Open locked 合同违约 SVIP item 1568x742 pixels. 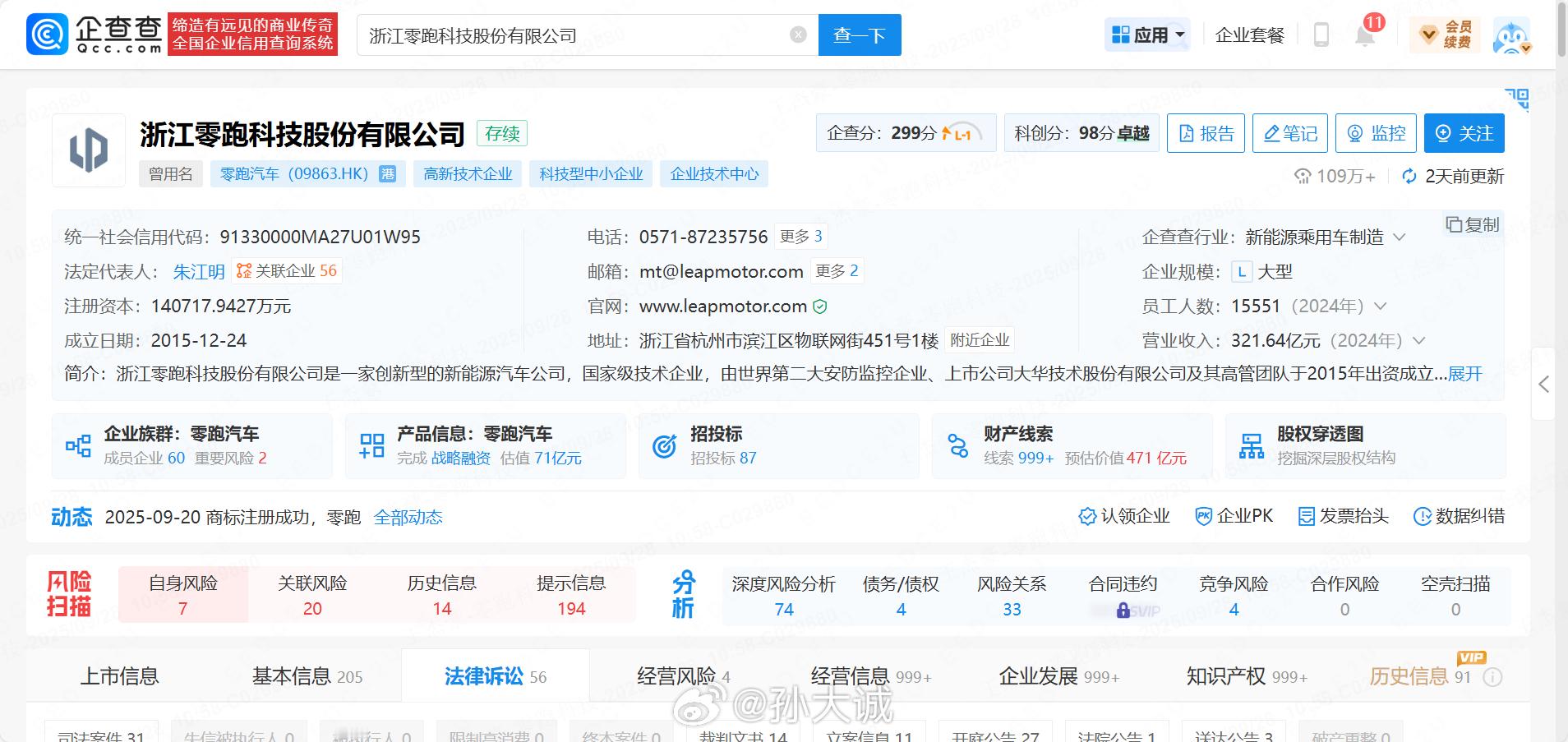[x=1123, y=596]
